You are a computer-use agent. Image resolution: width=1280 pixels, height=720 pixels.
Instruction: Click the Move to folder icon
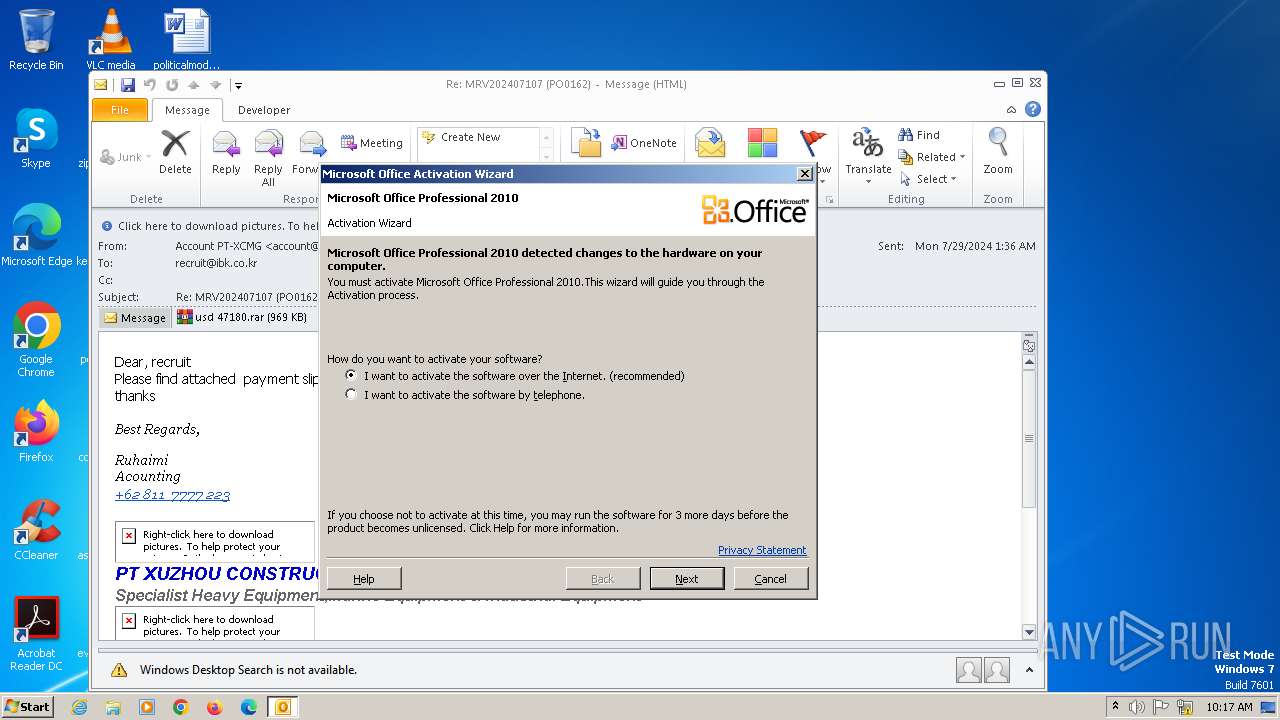tap(586, 143)
